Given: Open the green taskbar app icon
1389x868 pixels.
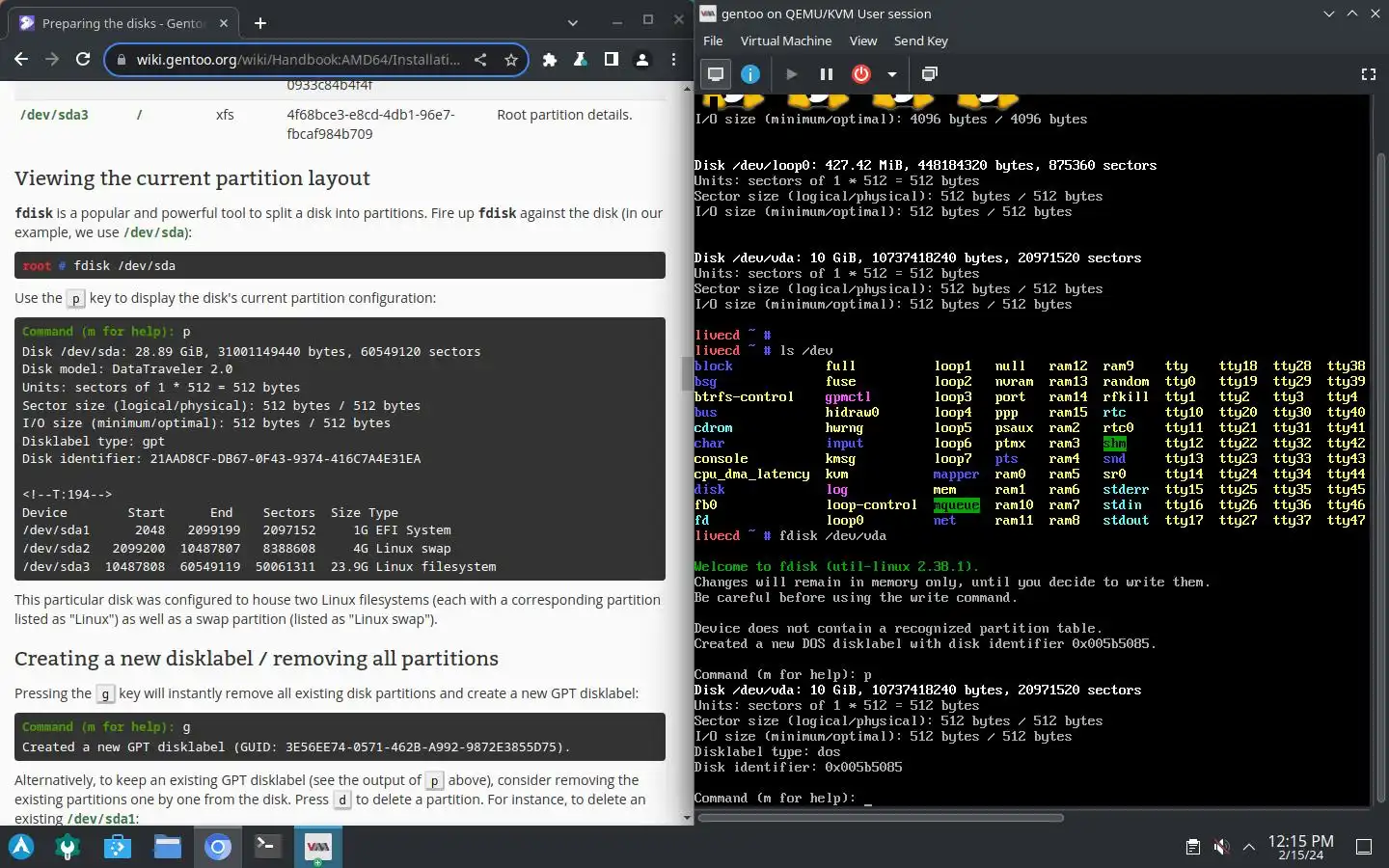Looking at the screenshot, I should (x=68, y=847).
